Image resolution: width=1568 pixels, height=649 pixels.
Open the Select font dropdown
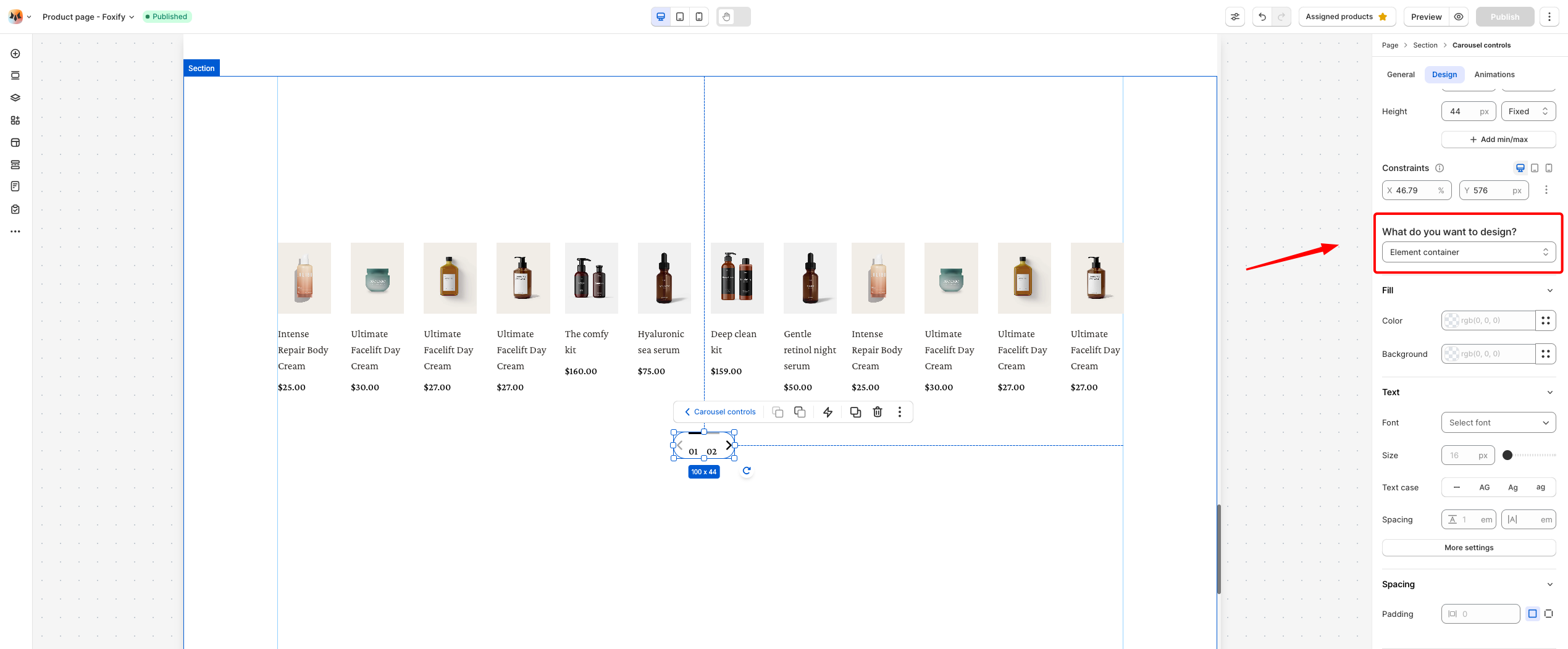point(1498,422)
